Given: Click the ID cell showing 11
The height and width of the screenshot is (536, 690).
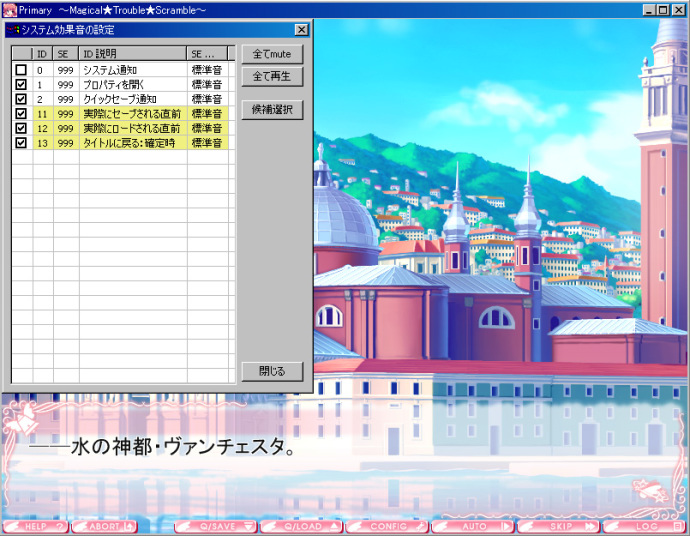Looking at the screenshot, I should click(x=43, y=114).
